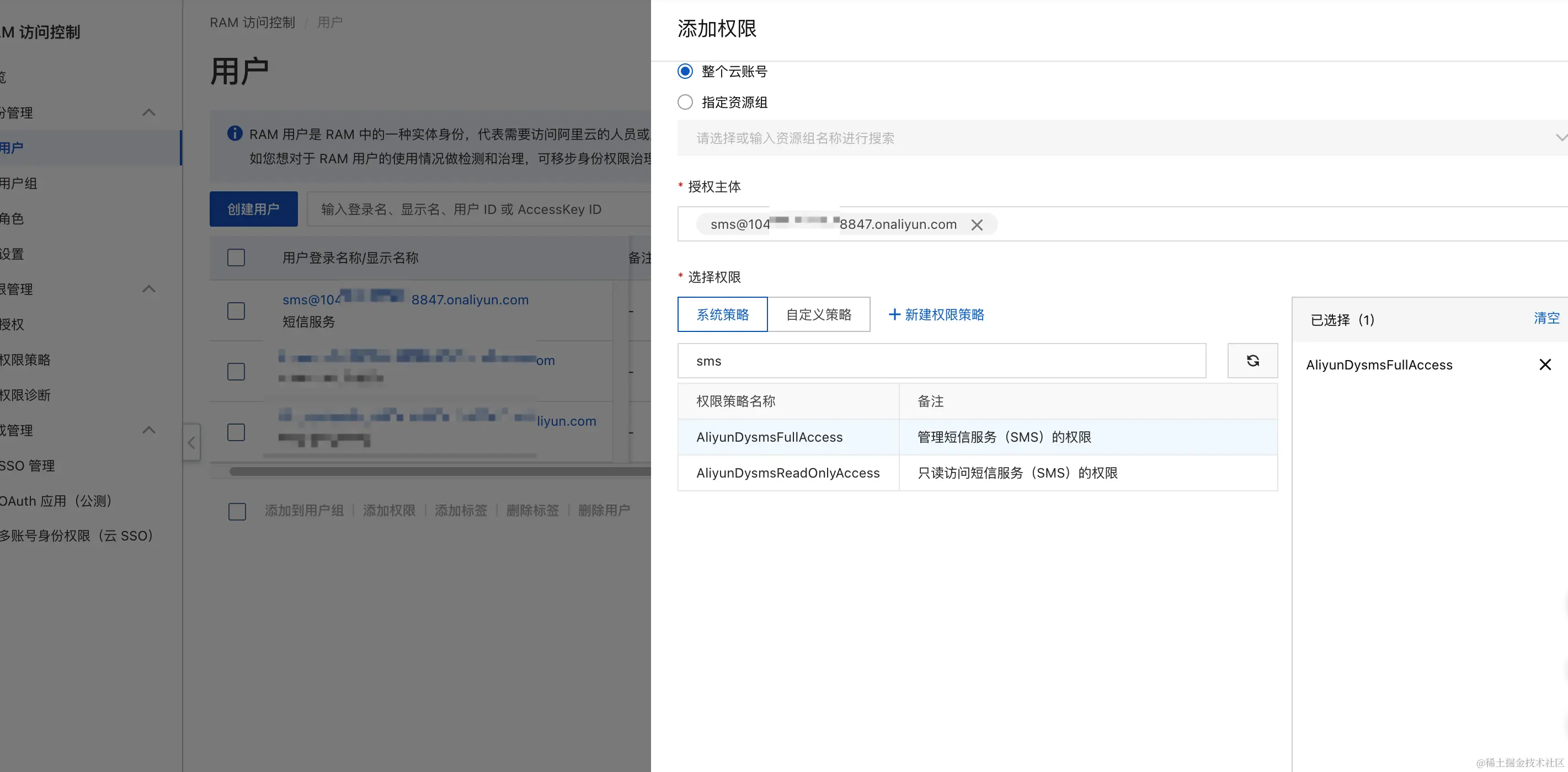Choose the specified resource group option

click(685, 102)
